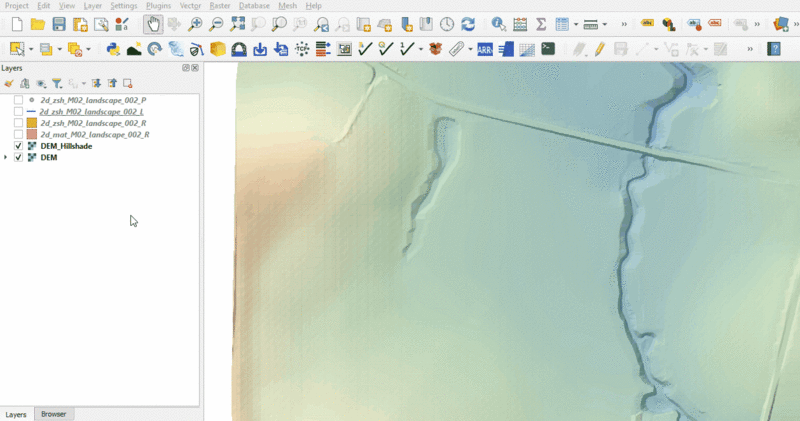Expand the DEM layer tree node

(x=7, y=157)
